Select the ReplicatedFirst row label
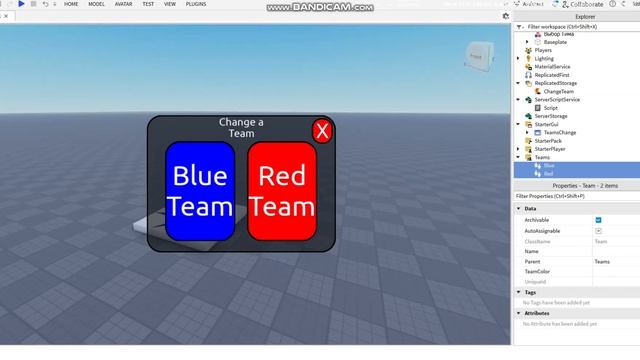The height and width of the screenshot is (360, 640). (552, 75)
